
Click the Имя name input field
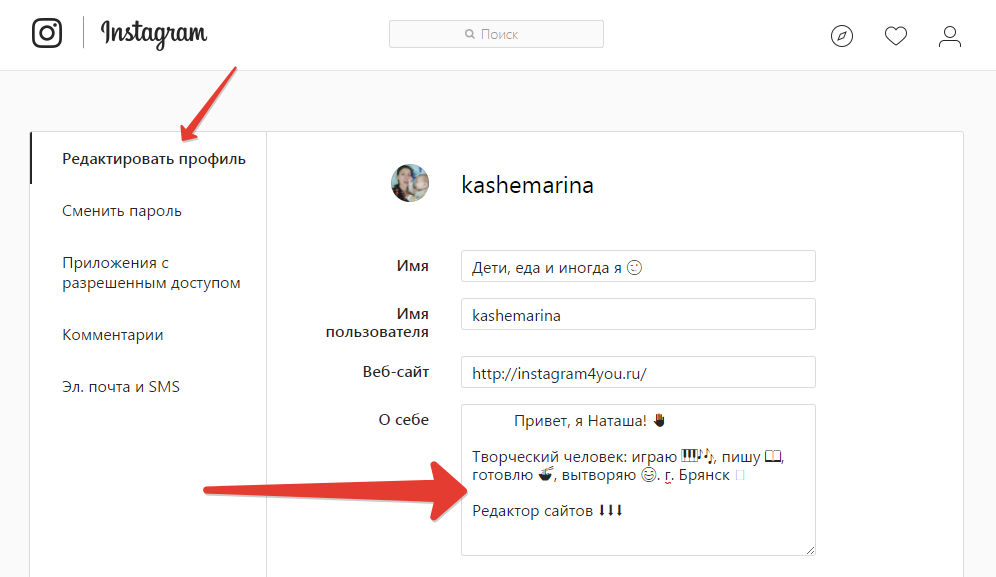coord(638,266)
